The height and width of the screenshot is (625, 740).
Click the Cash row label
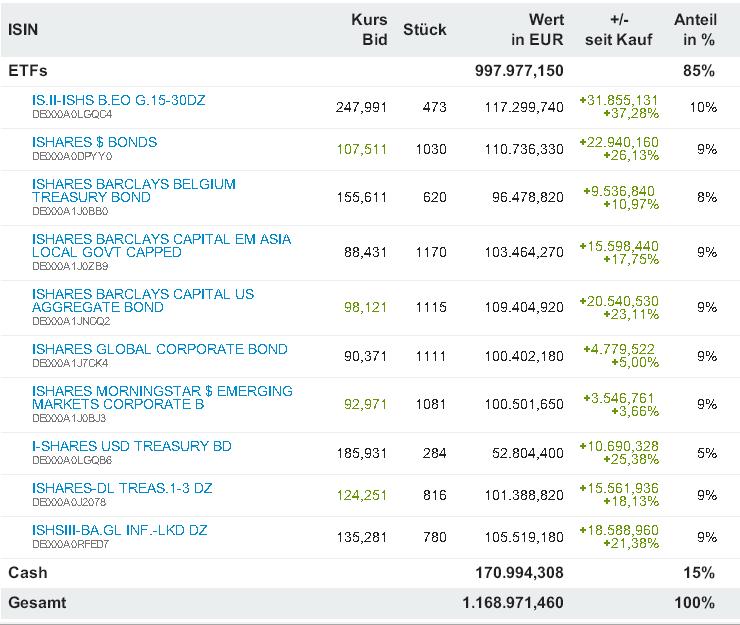coord(28,573)
